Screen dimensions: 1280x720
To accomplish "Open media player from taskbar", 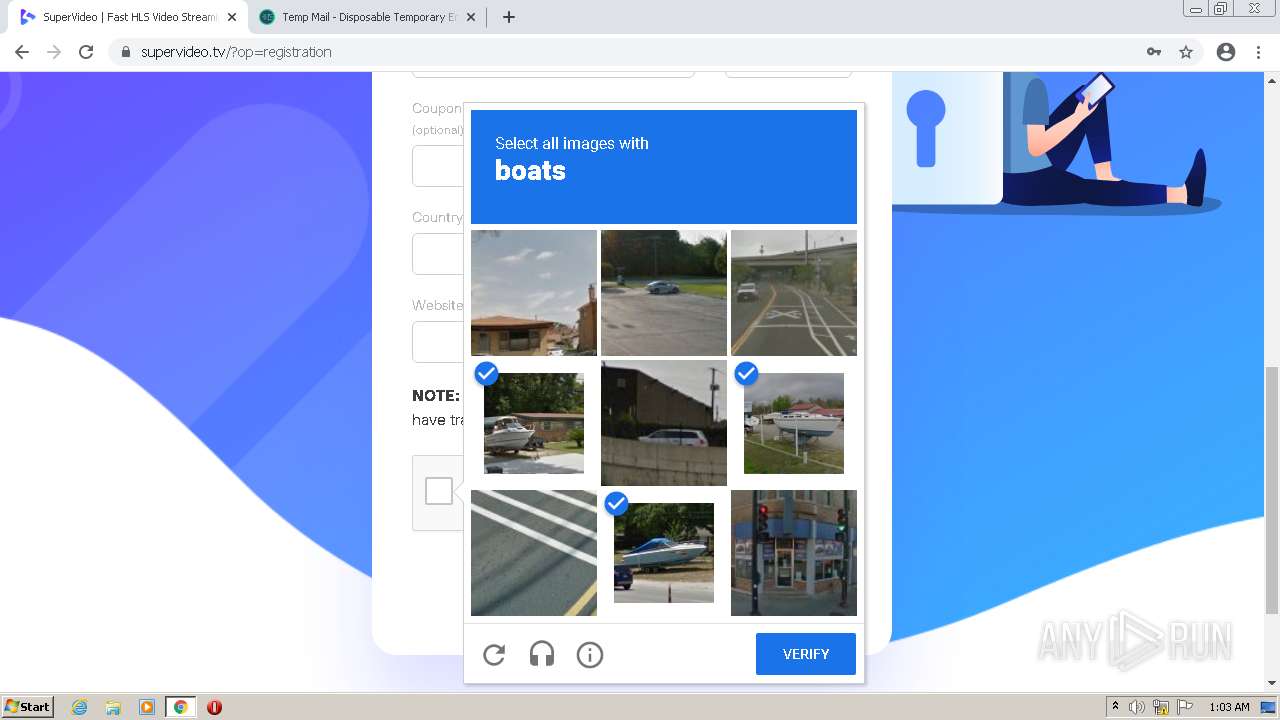I will pos(147,707).
